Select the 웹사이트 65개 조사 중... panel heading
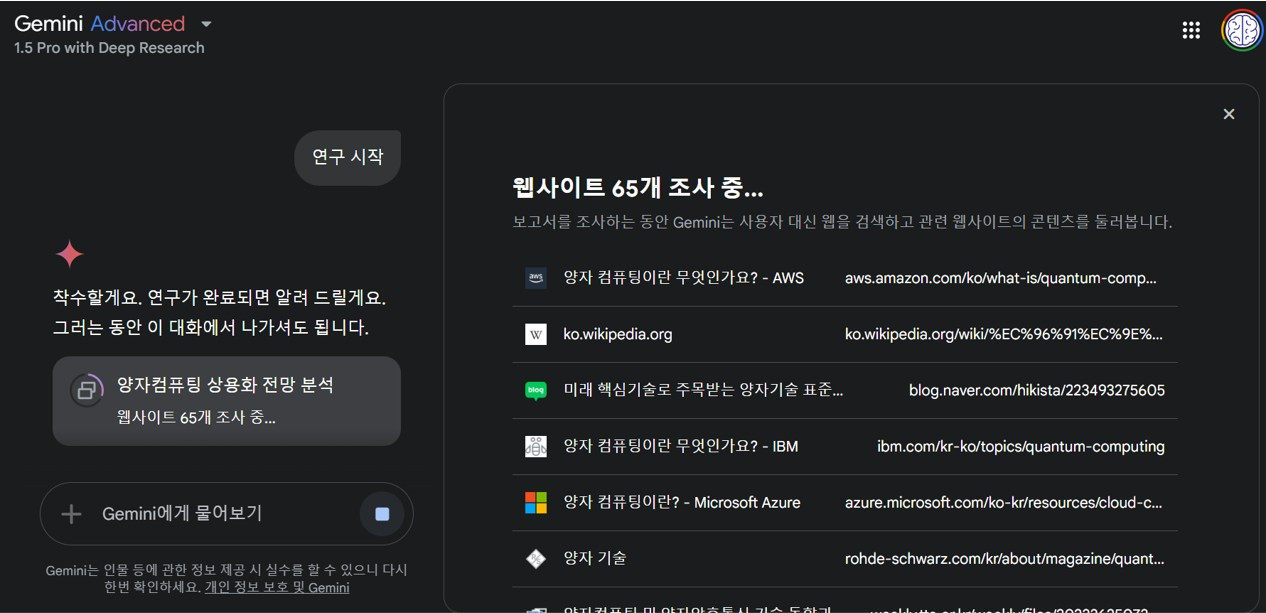 coord(638,187)
